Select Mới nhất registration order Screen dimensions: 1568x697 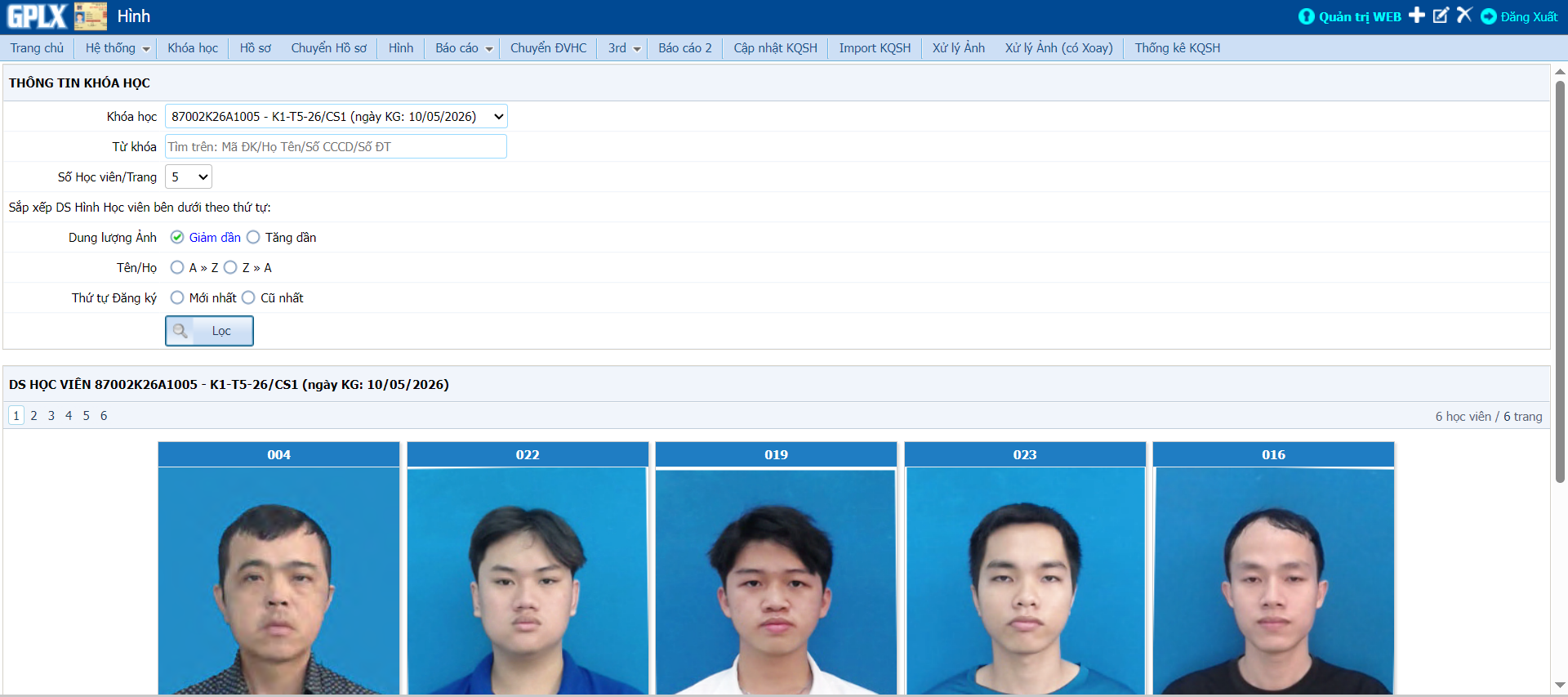tap(177, 297)
